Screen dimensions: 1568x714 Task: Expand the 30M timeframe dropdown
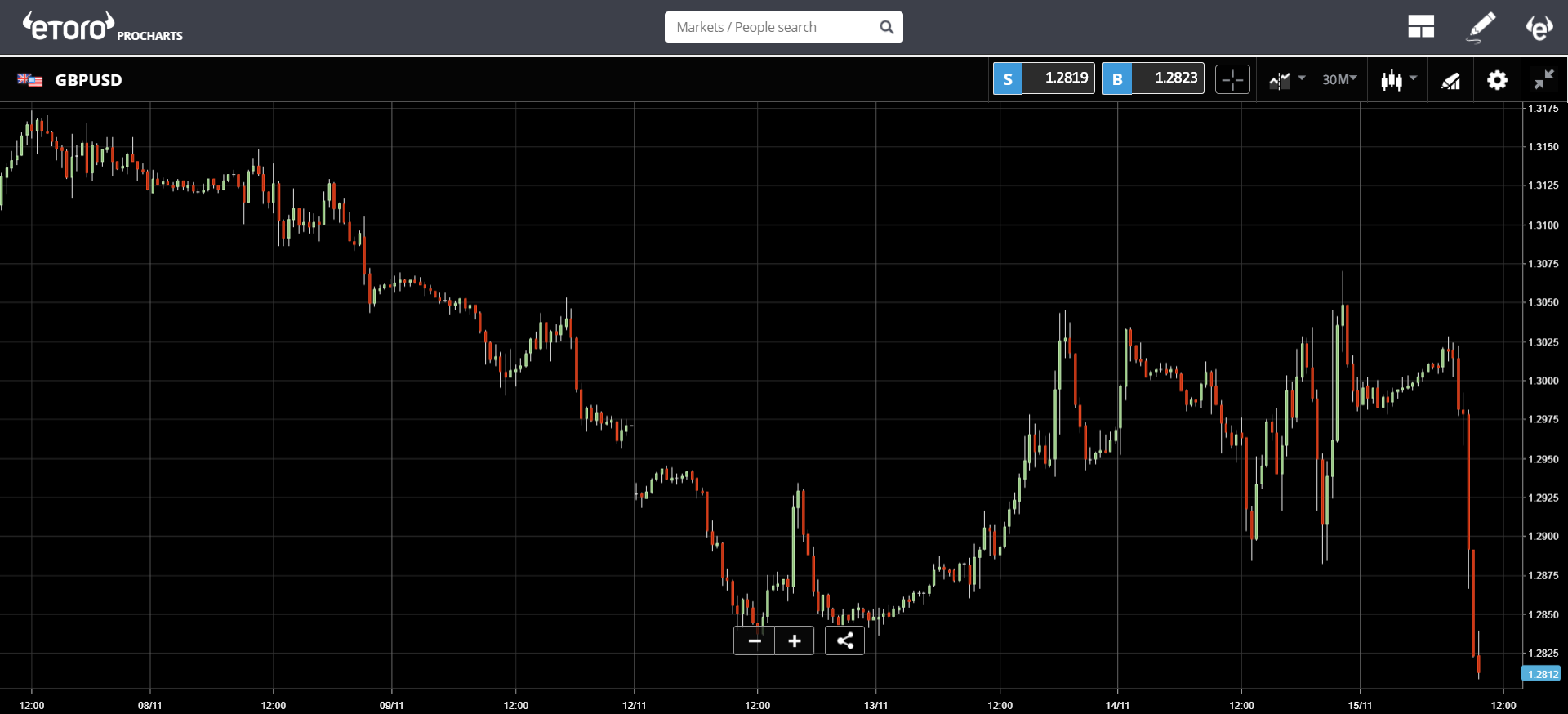click(1339, 79)
